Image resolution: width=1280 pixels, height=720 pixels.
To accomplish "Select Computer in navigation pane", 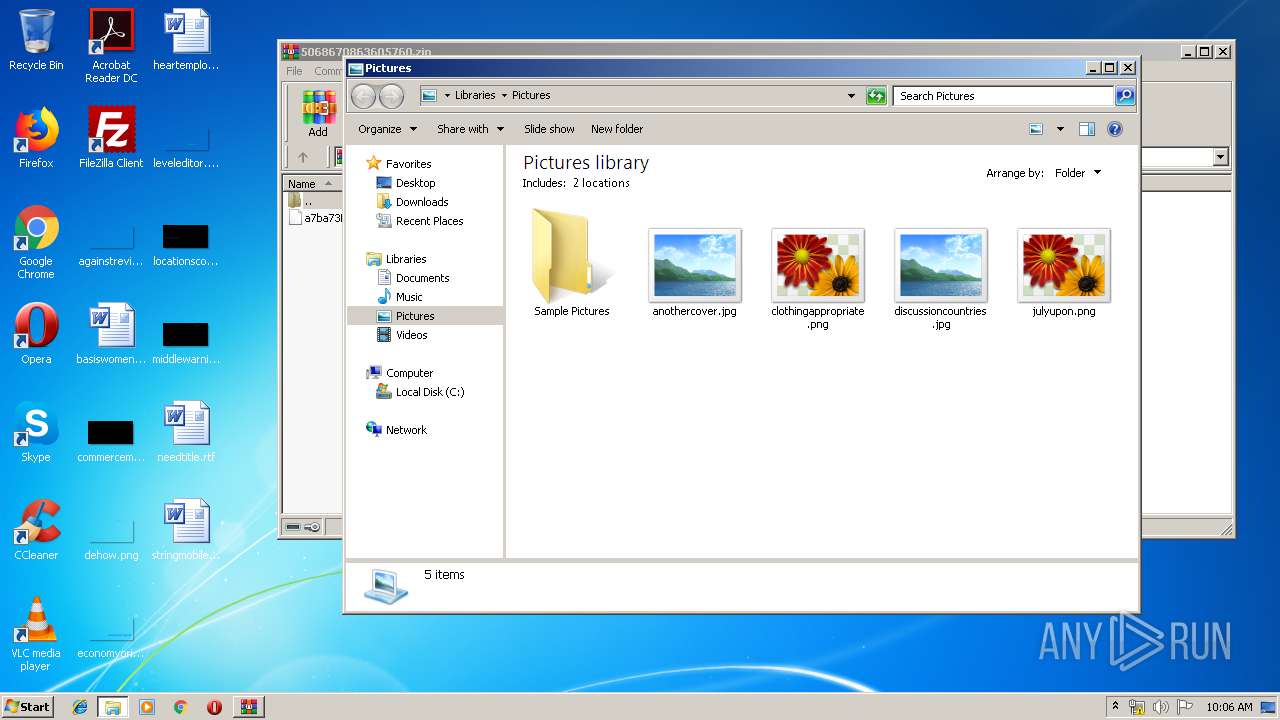I will 409,373.
